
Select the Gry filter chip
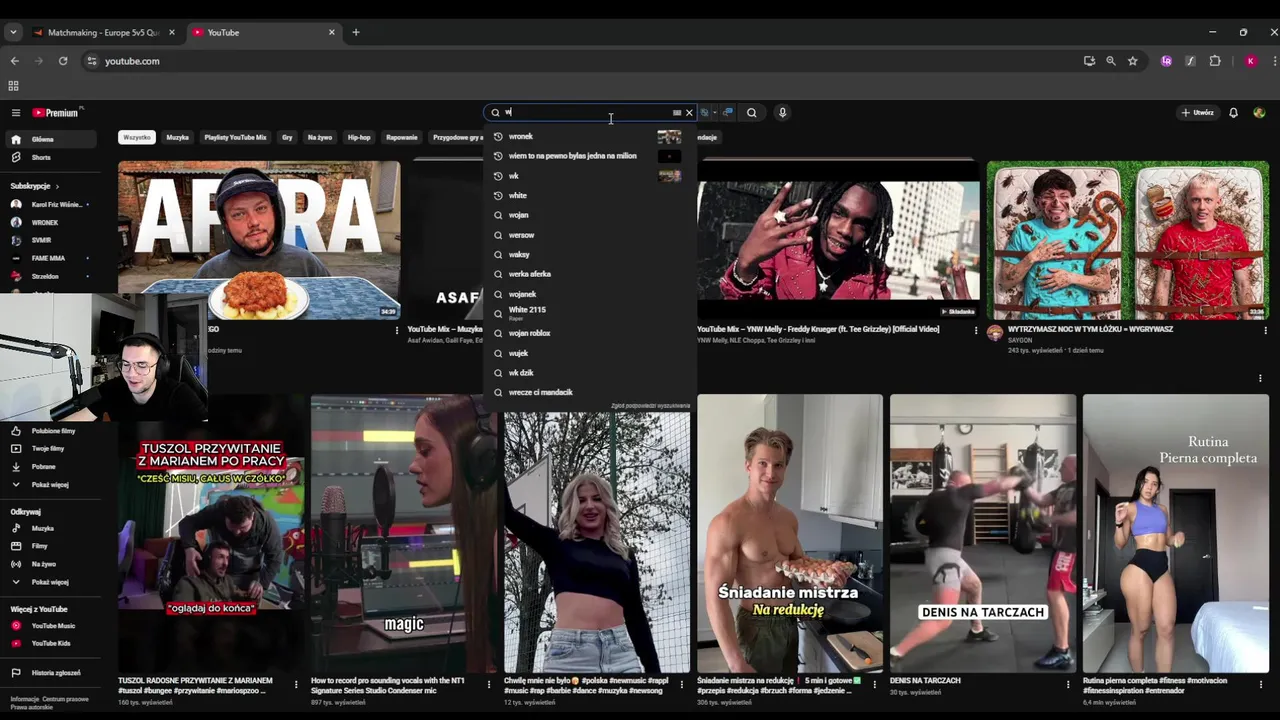[x=287, y=137]
